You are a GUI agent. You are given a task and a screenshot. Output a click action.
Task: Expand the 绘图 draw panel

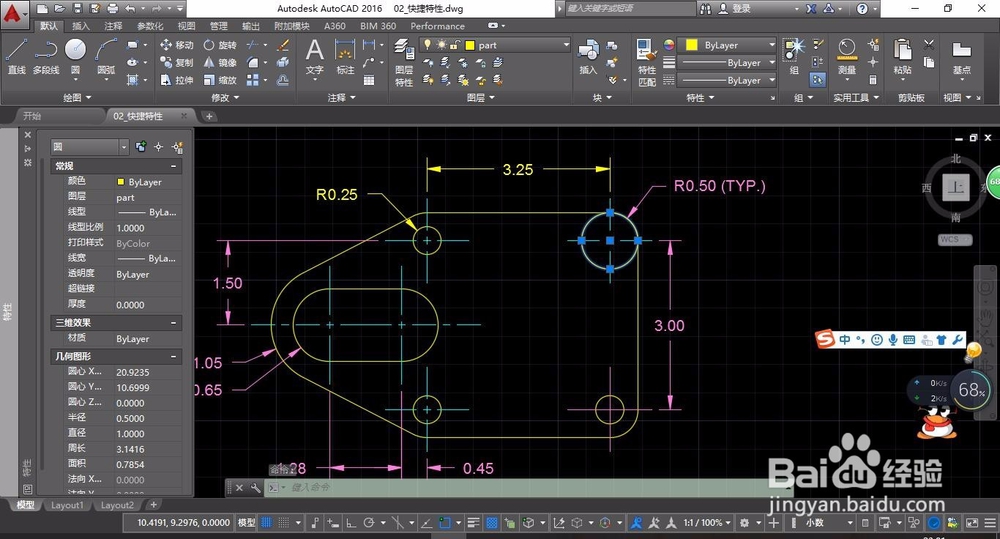click(x=77, y=98)
